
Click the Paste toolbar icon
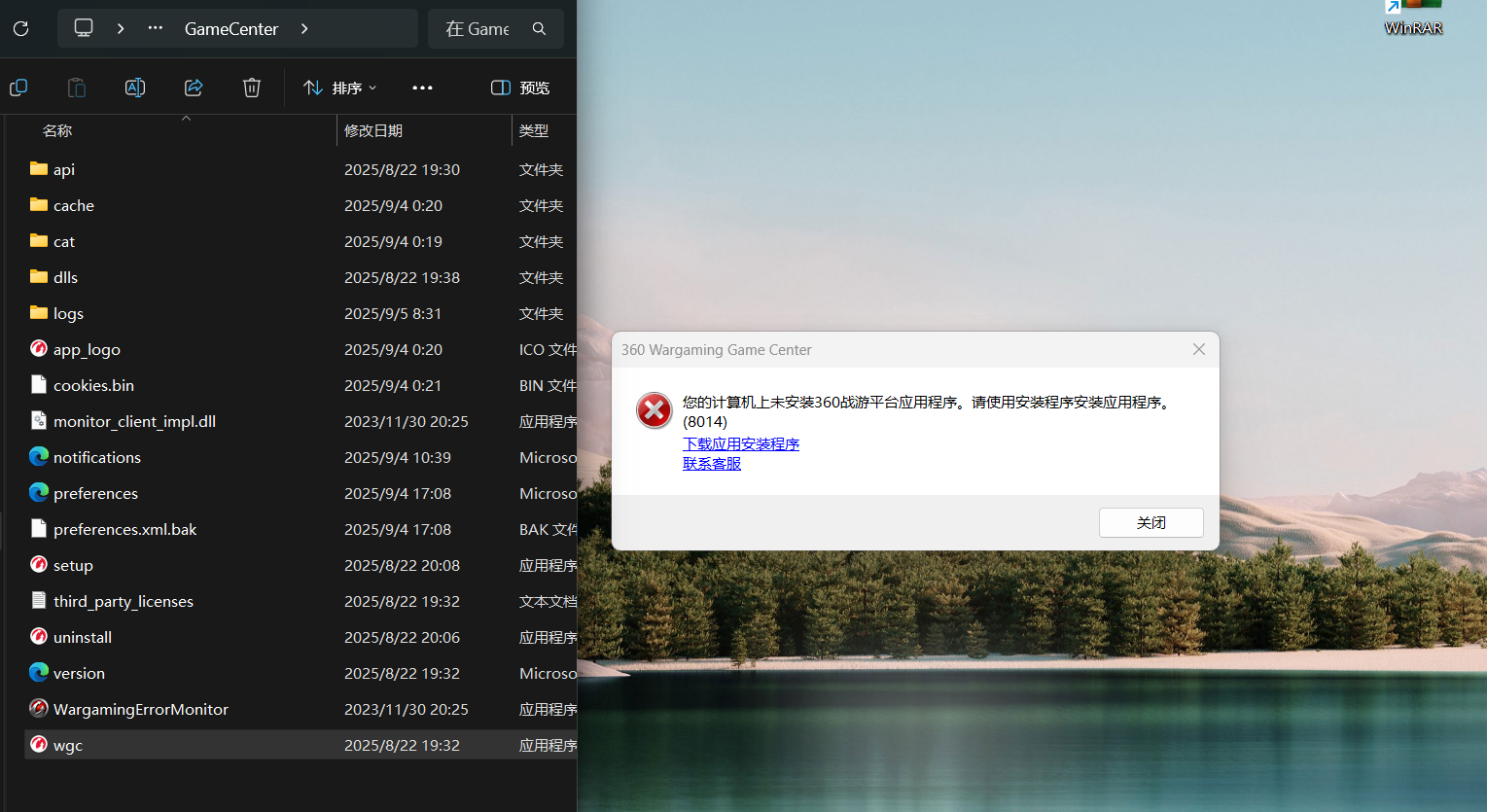pyautogui.click(x=77, y=88)
